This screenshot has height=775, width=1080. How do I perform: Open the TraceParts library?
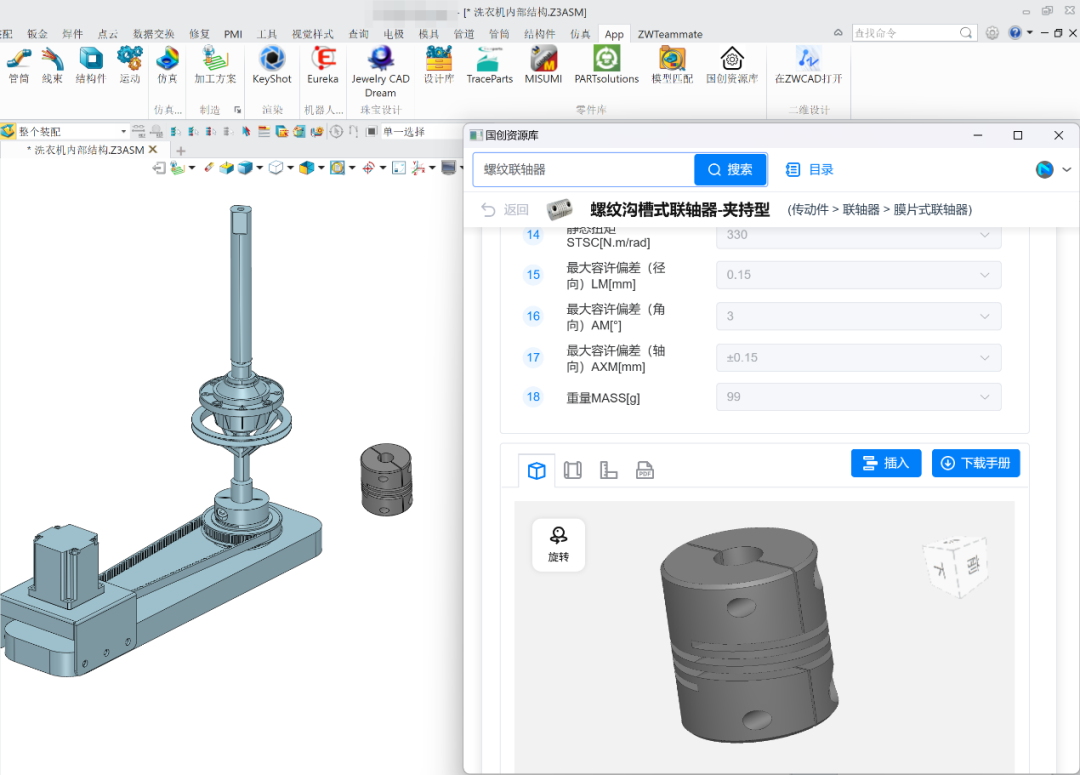point(489,66)
